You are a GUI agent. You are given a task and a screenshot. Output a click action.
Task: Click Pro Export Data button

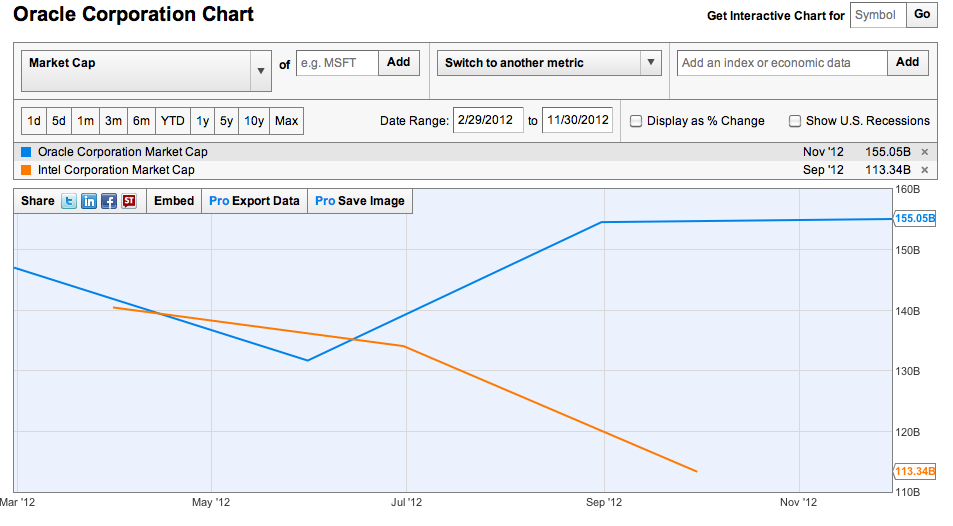(254, 201)
